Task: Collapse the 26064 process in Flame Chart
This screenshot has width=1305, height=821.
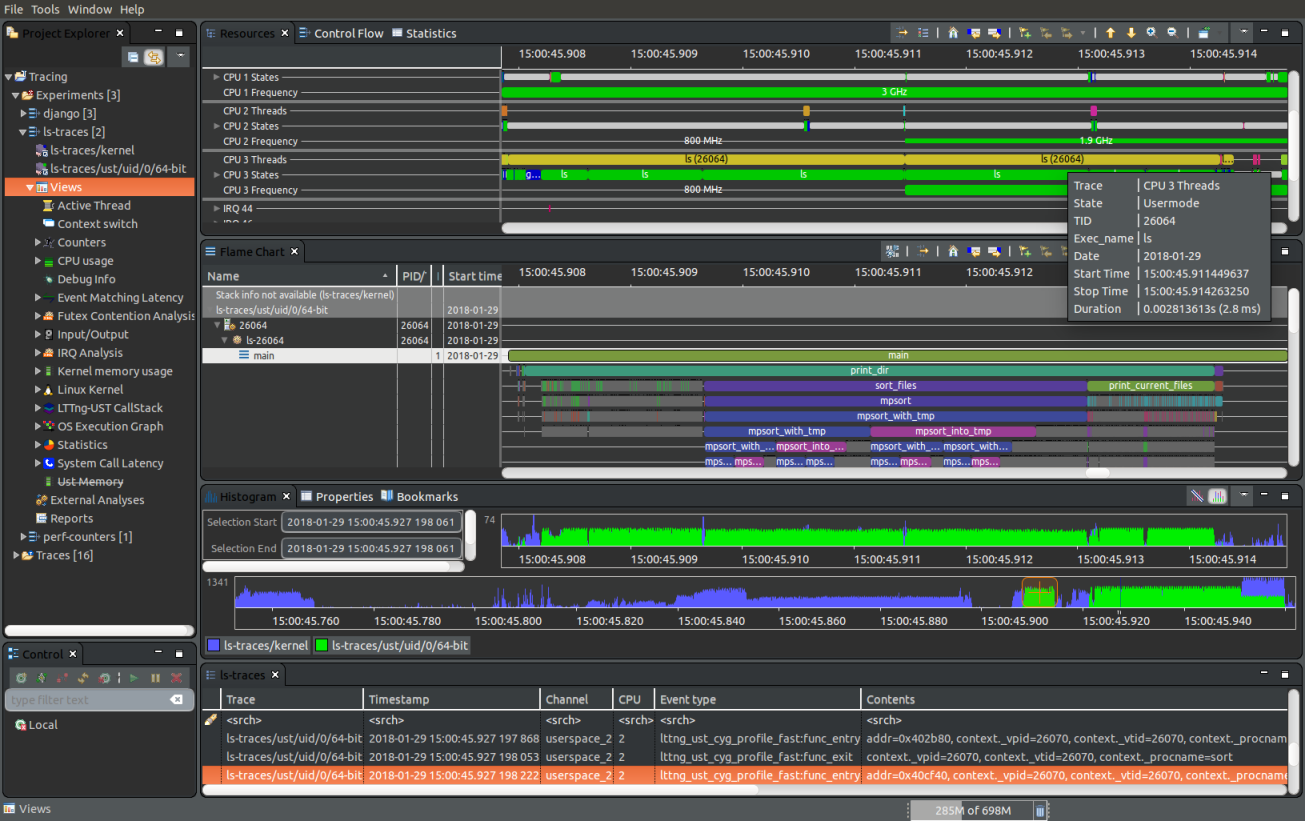Action: tap(217, 325)
